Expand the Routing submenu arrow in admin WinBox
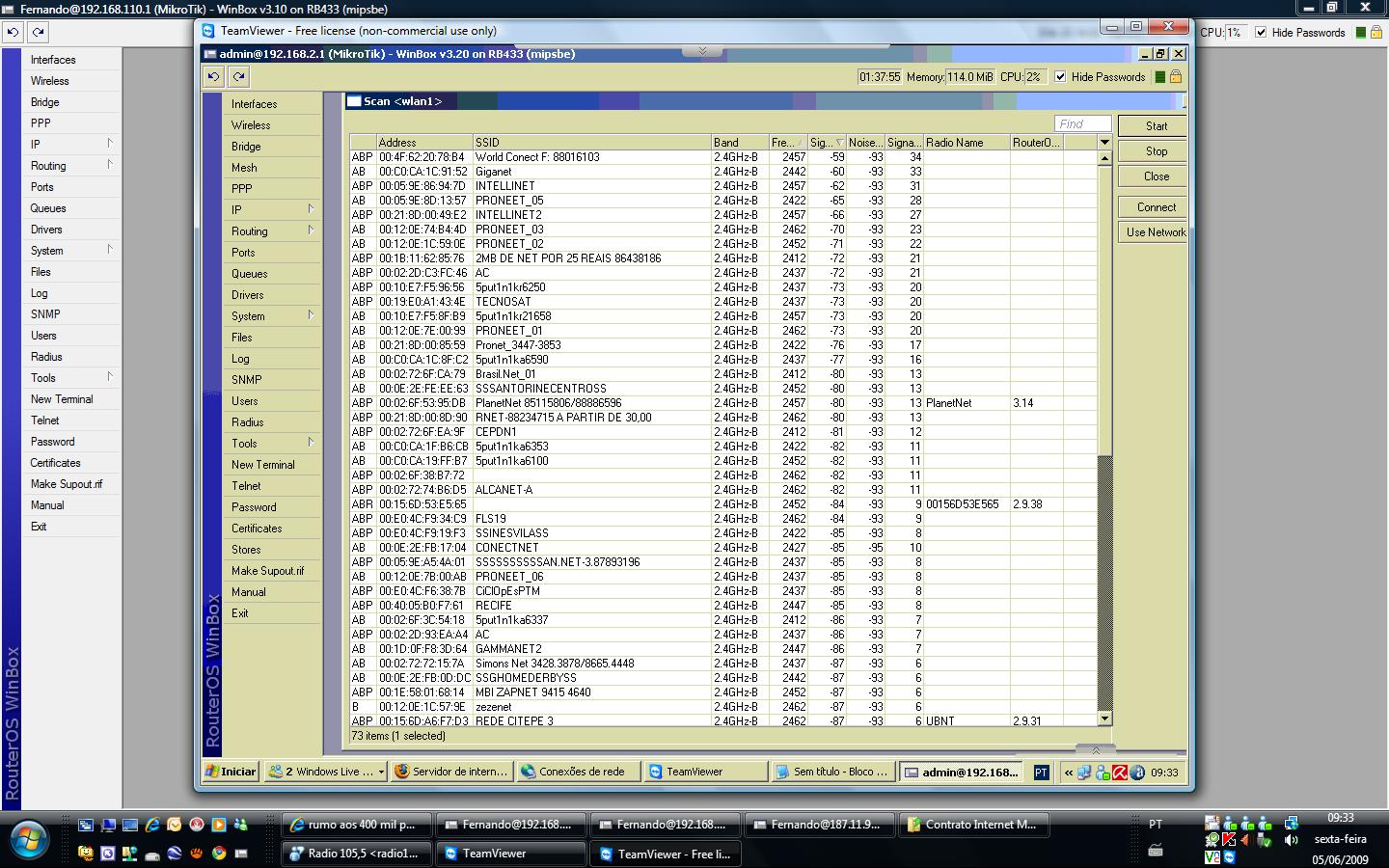Screen dimensions: 1389x868 point(311,231)
